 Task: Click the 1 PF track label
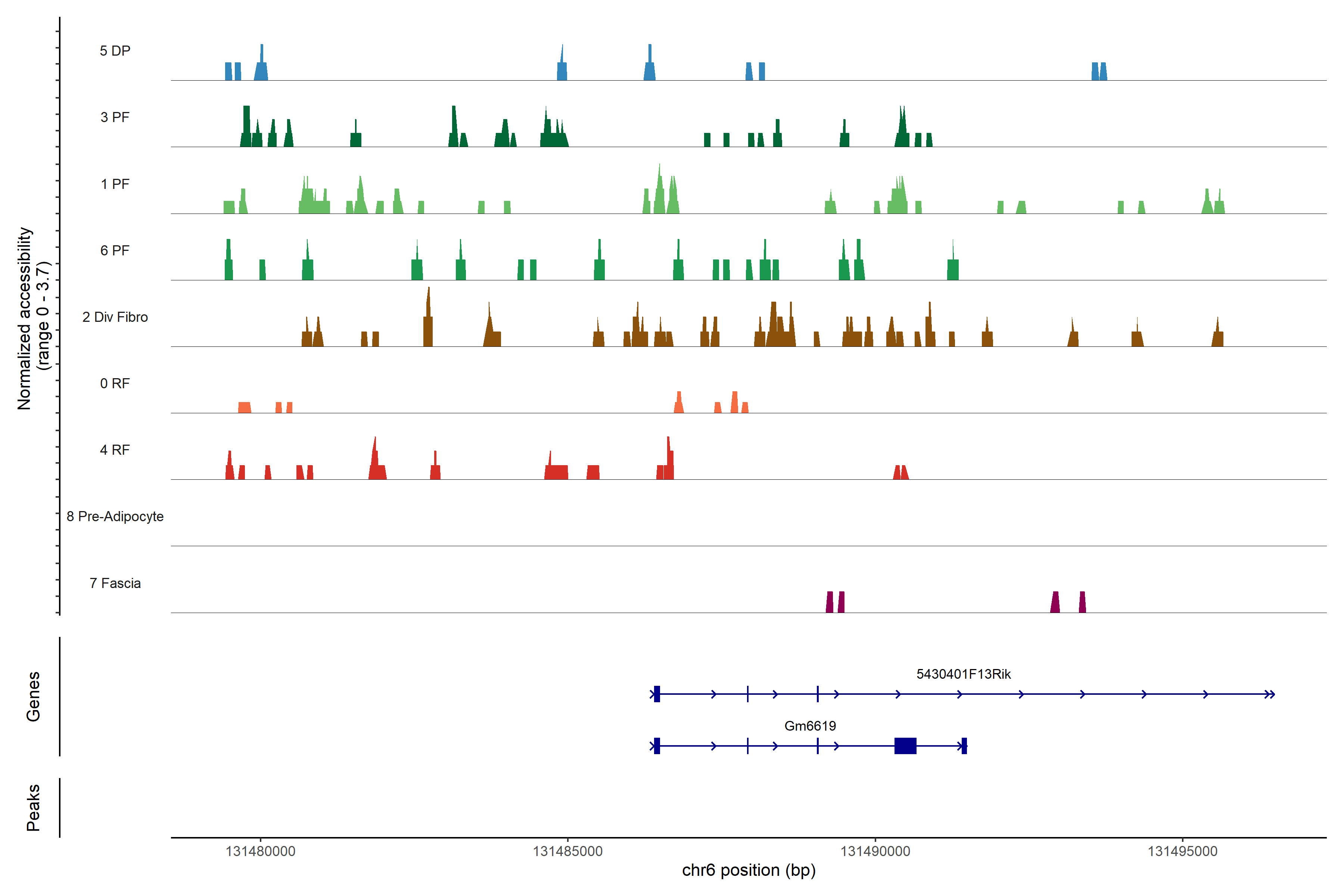coord(115,184)
